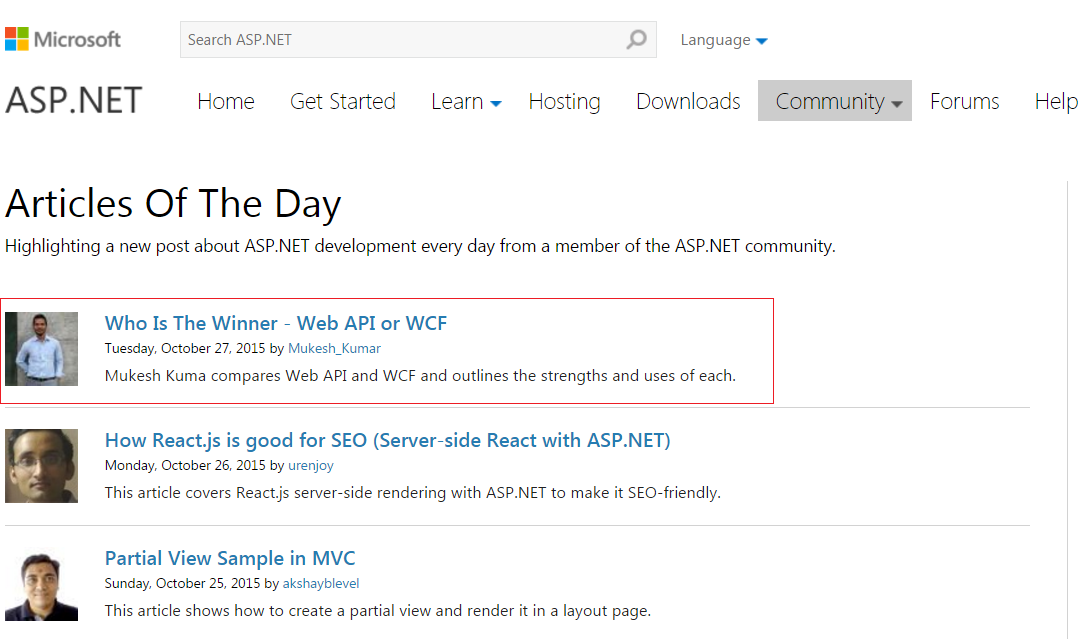Click the partial view layout page description
Screen dimensions: 1084x639
(x=377, y=611)
